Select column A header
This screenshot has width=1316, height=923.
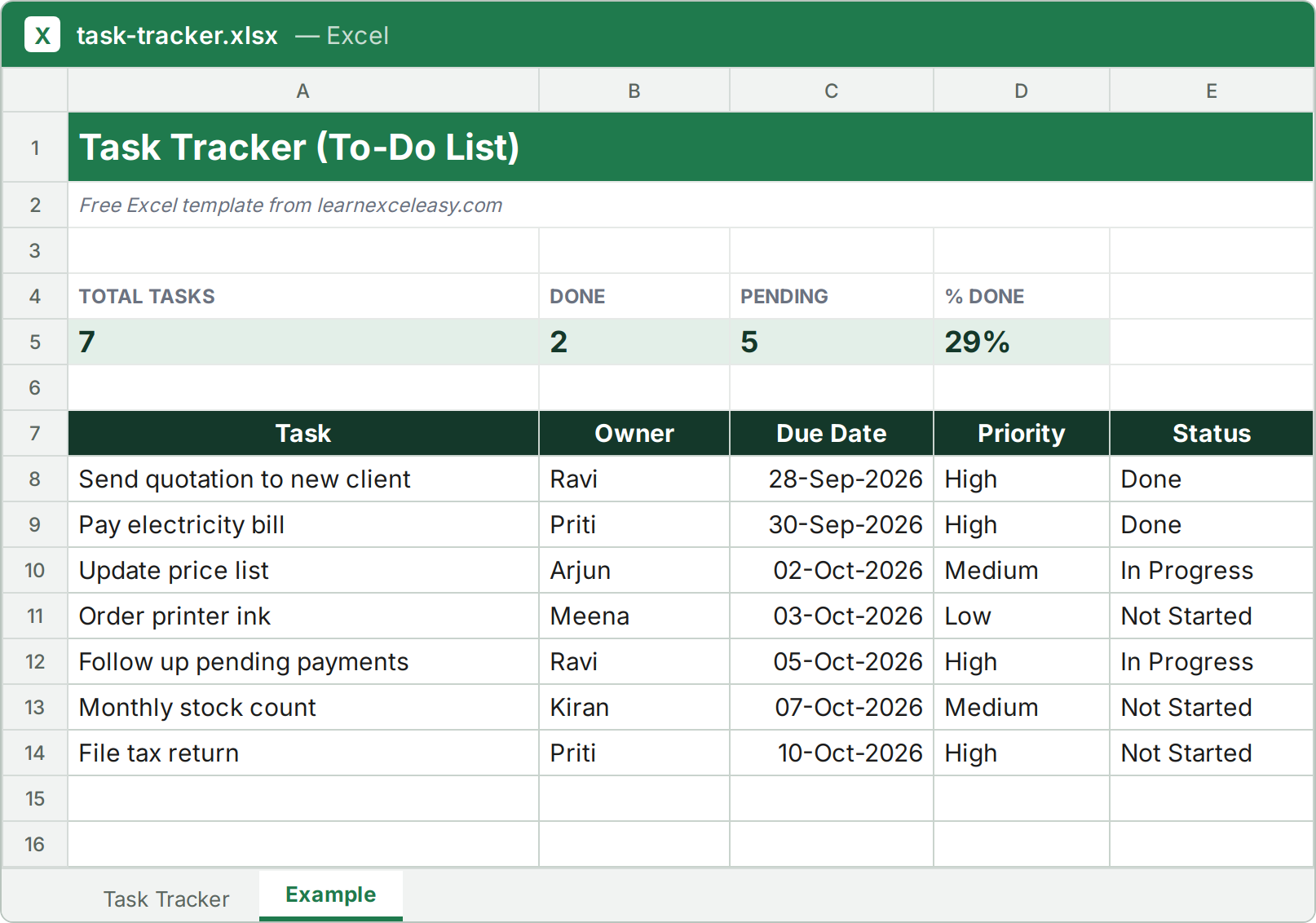[x=303, y=91]
